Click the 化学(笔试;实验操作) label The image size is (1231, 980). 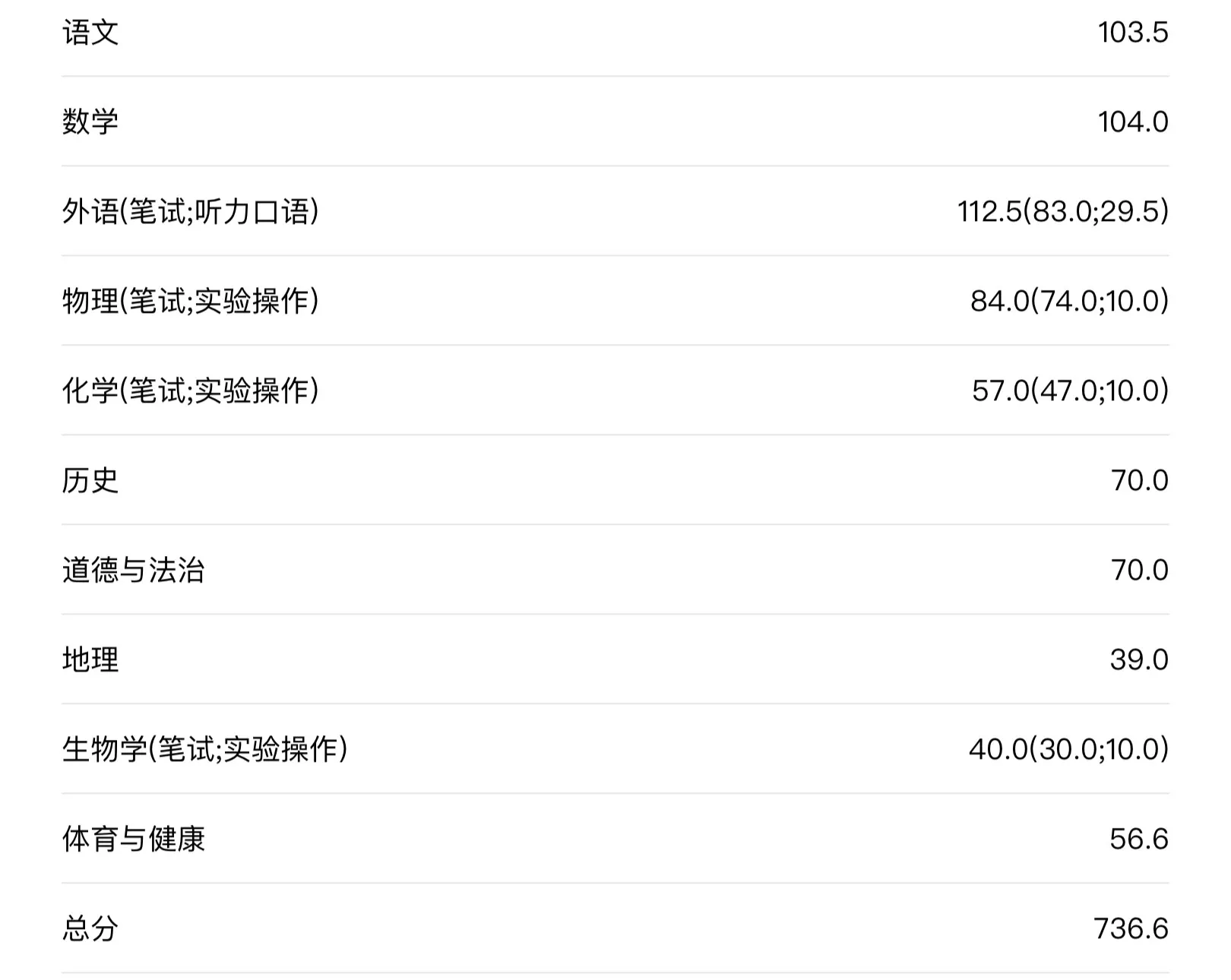[190, 390]
